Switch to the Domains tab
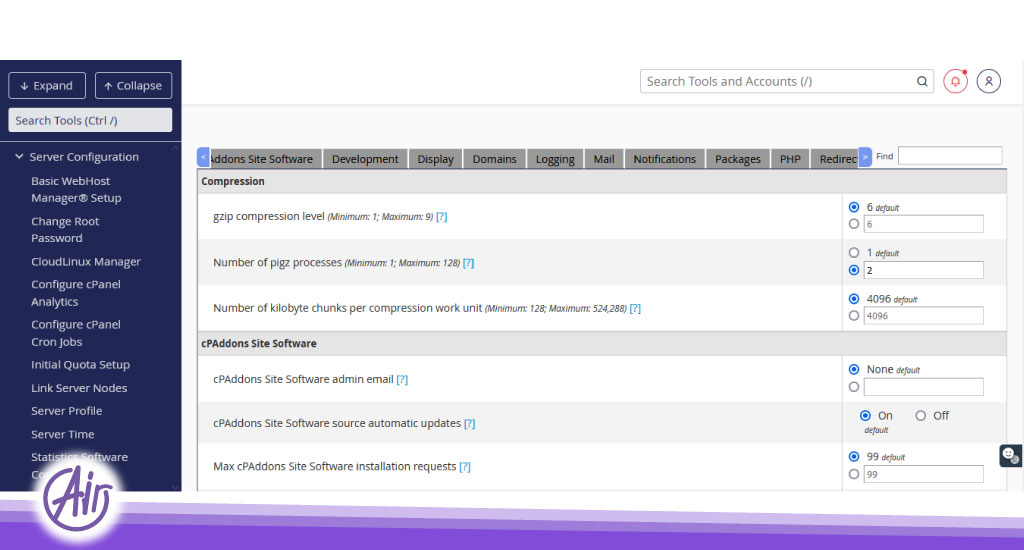The height and width of the screenshot is (550, 1024). coord(494,159)
